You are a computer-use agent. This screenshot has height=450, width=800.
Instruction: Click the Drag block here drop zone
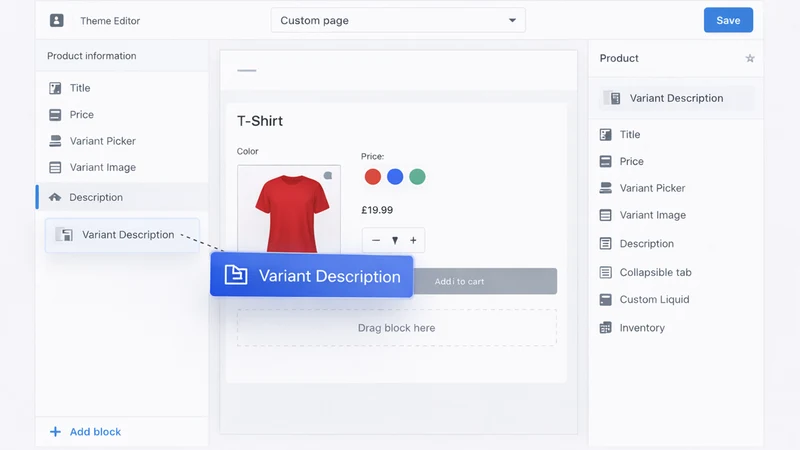click(x=396, y=328)
